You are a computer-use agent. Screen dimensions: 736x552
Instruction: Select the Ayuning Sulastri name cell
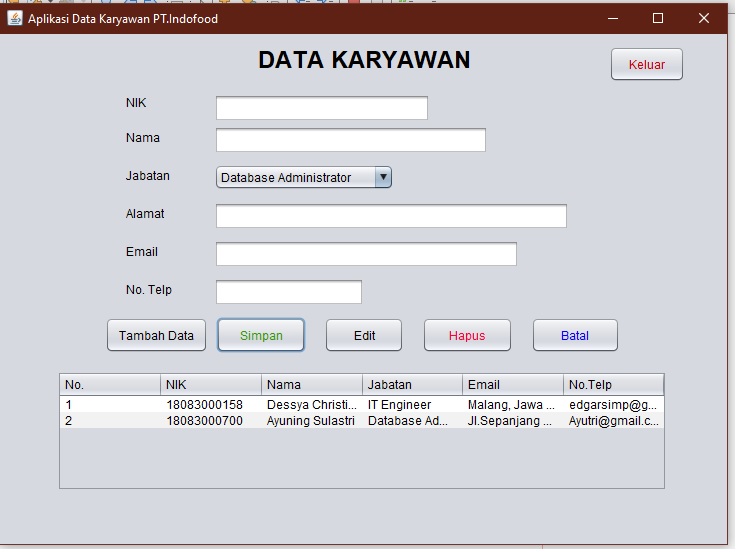(312, 421)
